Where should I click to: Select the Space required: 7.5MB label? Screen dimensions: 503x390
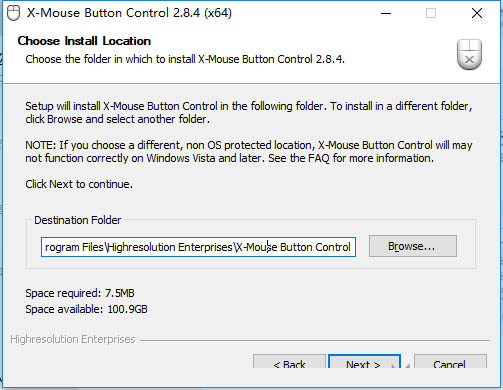(x=80, y=293)
